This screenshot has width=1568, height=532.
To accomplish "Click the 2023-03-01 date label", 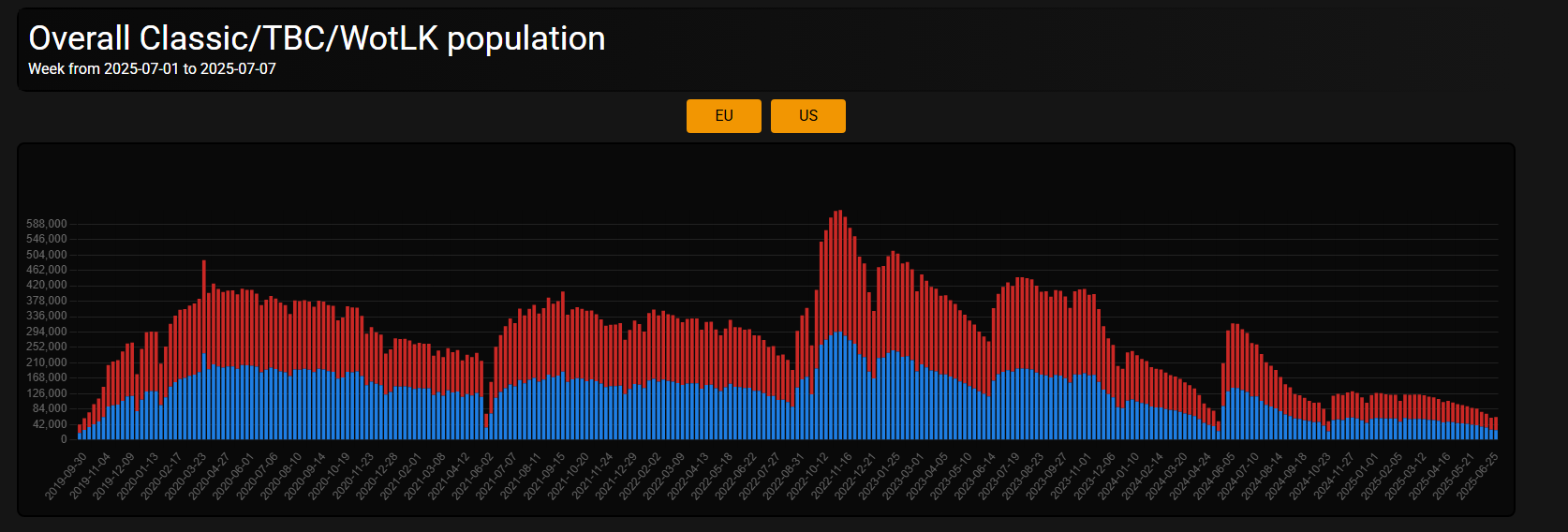I will click(x=904, y=477).
